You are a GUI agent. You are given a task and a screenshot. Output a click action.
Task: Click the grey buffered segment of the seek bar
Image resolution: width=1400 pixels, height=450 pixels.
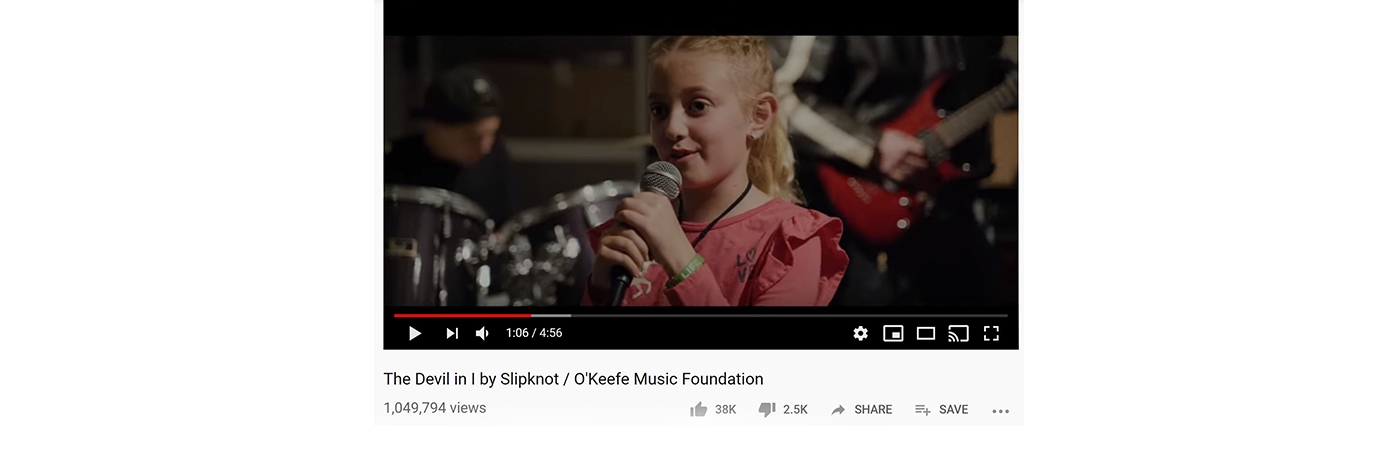pos(551,315)
